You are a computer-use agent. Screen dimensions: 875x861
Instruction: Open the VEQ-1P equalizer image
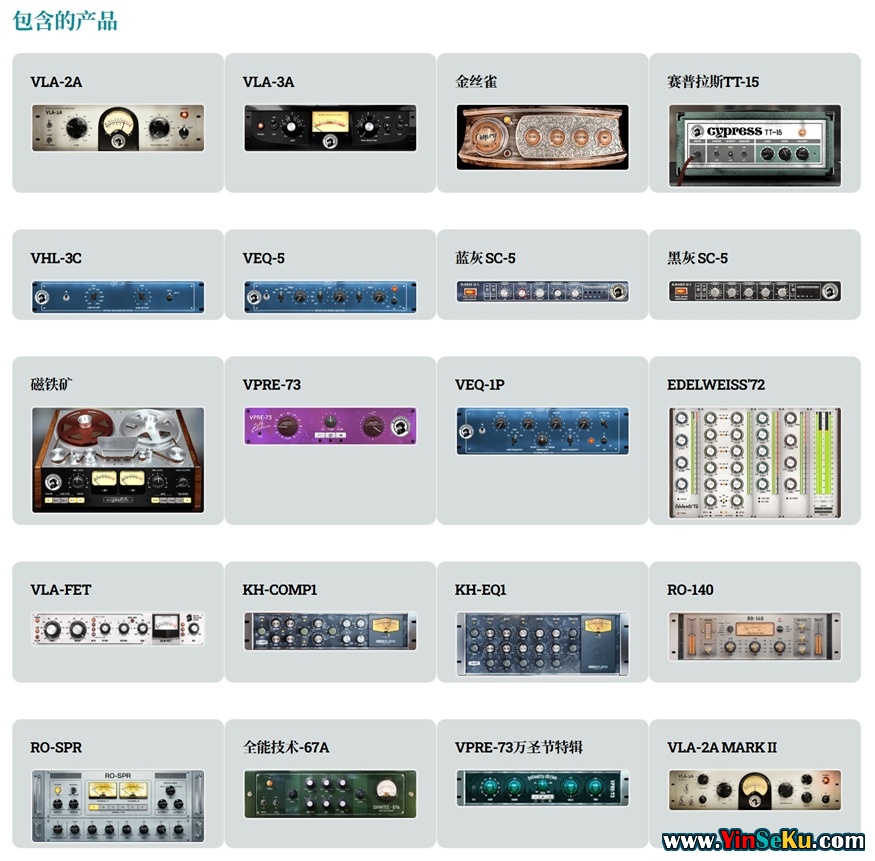(x=542, y=431)
